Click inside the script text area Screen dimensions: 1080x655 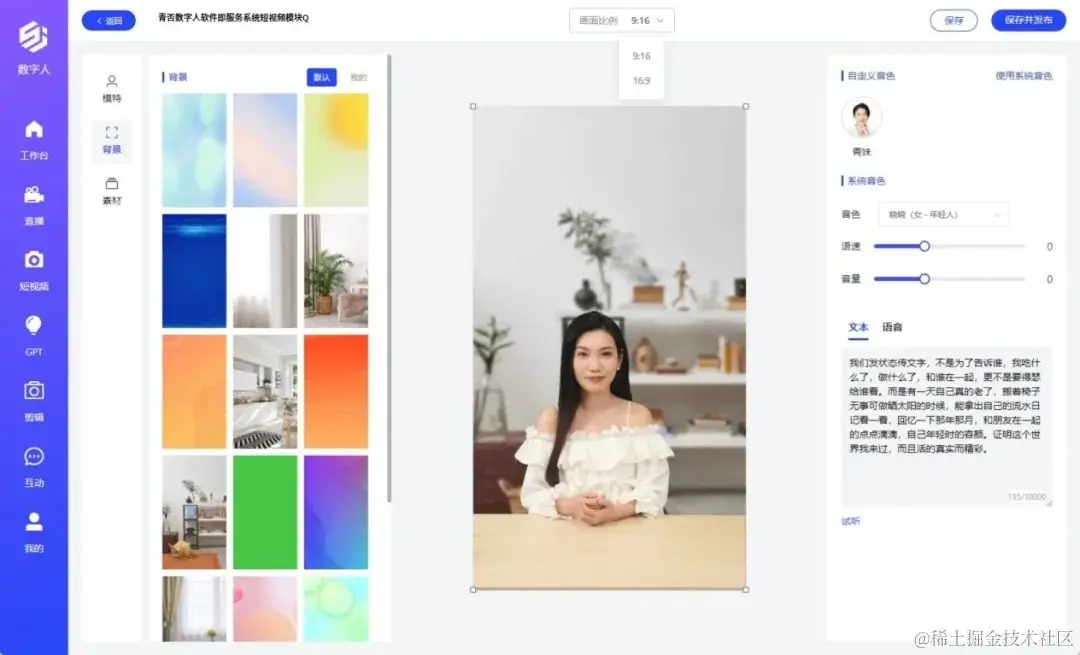[x=946, y=427]
